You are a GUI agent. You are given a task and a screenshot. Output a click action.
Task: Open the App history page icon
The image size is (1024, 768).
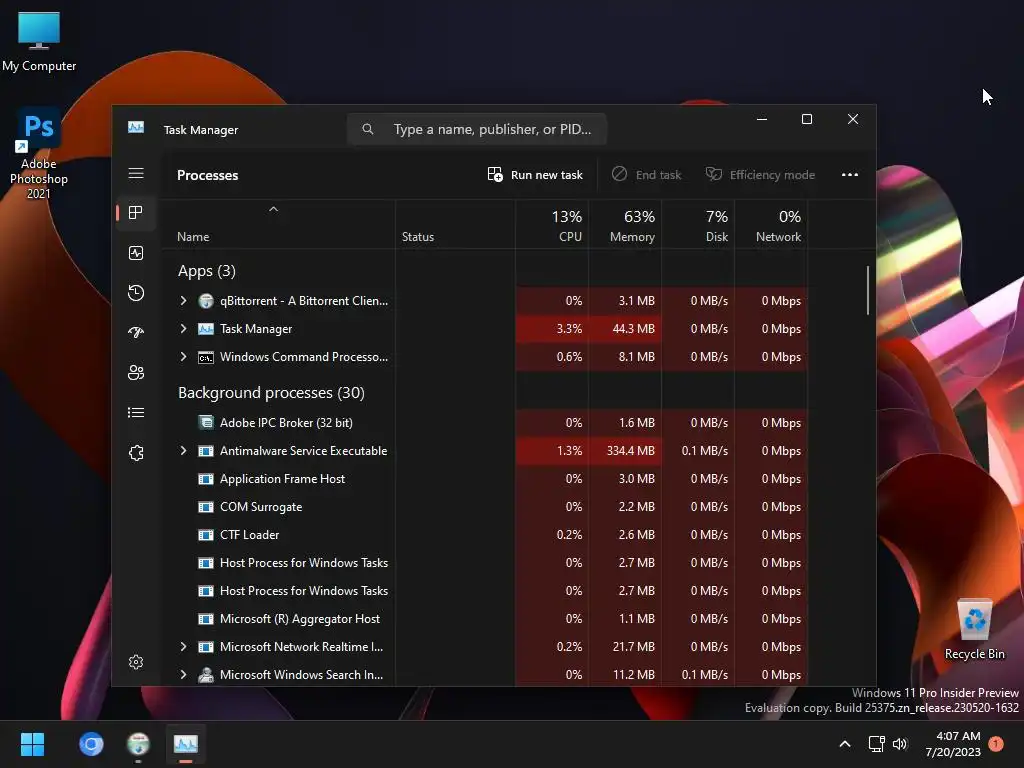click(x=136, y=293)
